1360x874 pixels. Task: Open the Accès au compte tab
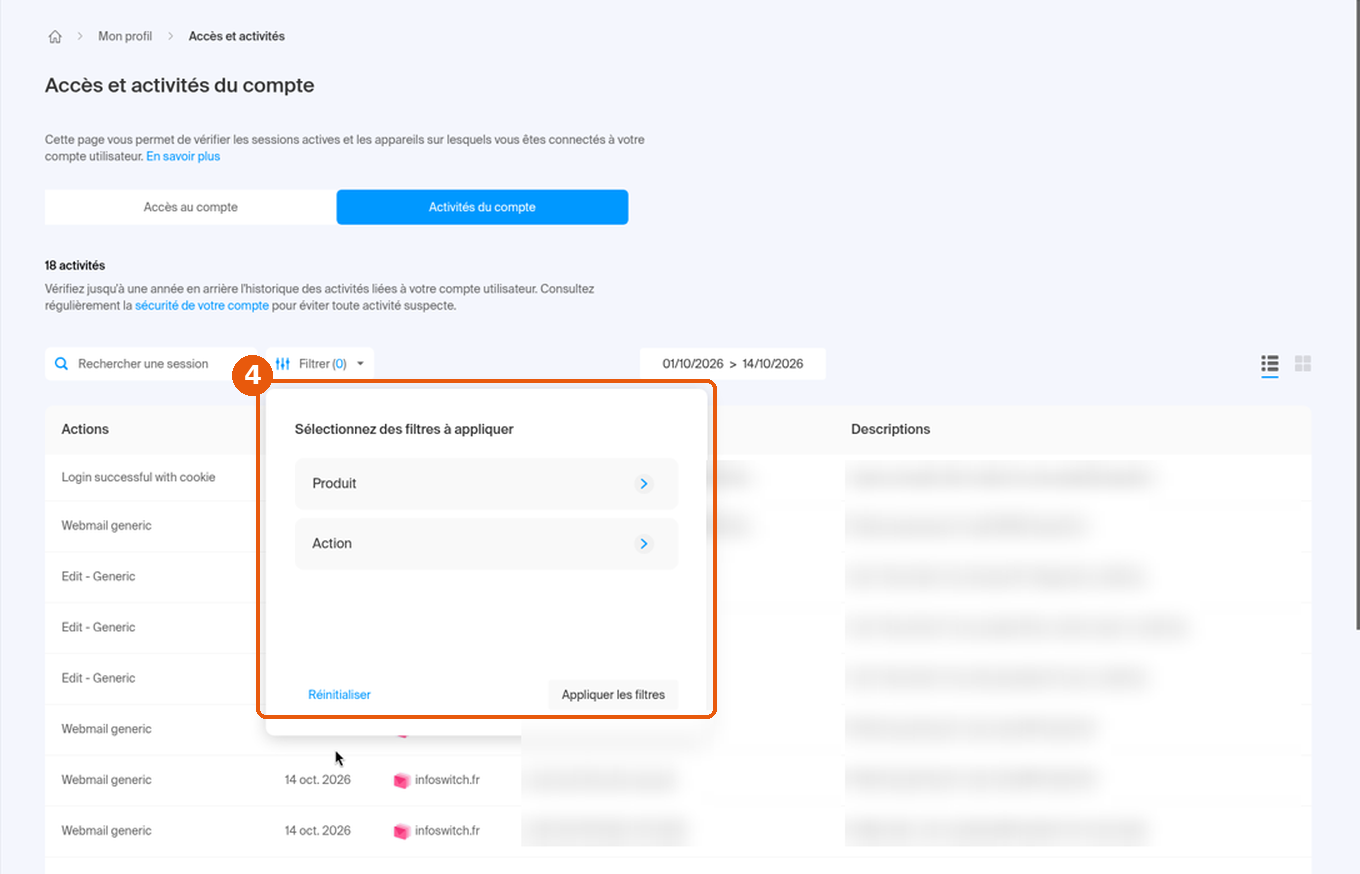(x=191, y=207)
